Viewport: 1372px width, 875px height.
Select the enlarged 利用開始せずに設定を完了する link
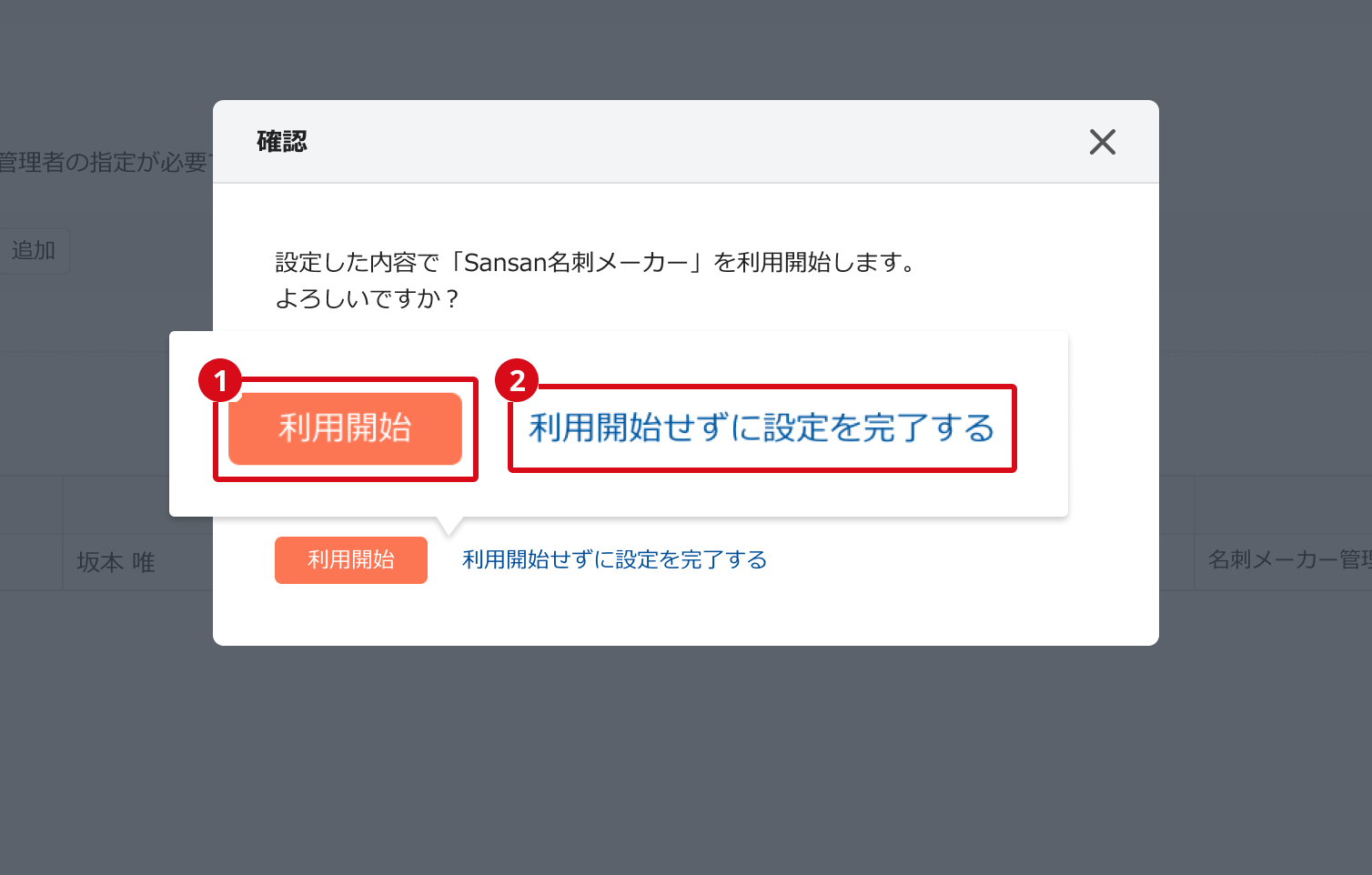pyautogui.click(x=762, y=428)
